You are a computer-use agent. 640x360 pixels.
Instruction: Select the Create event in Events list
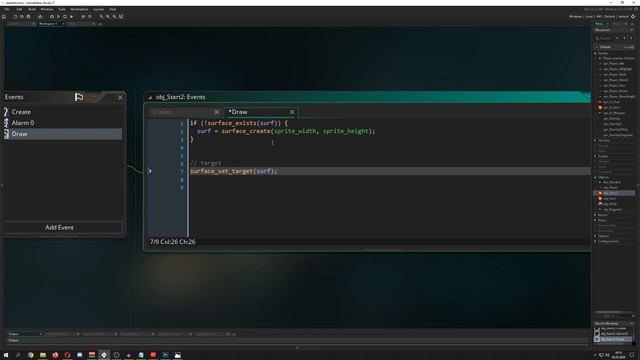click(63, 112)
